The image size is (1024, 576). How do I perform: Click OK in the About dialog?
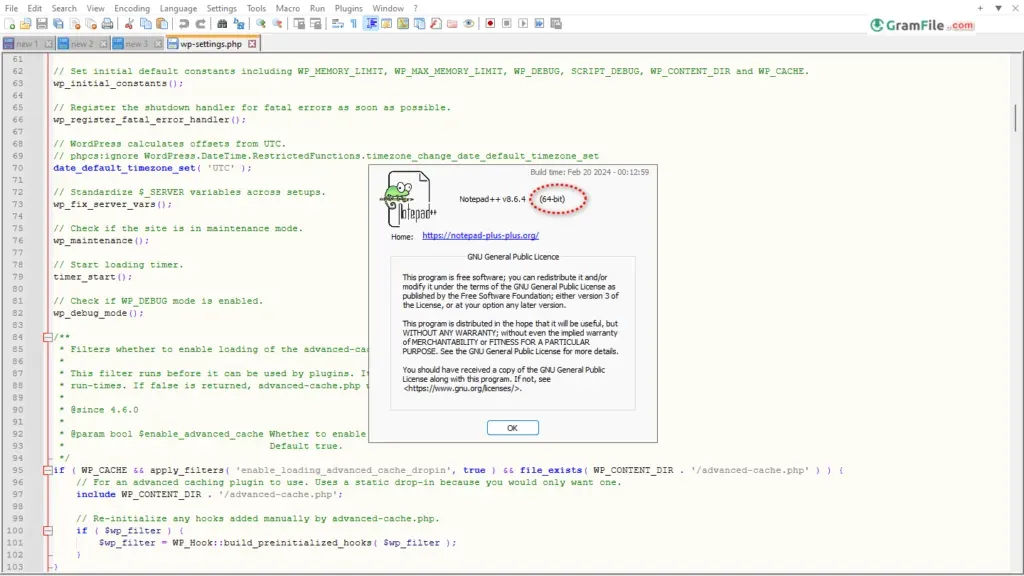click(x=513, y=428)
